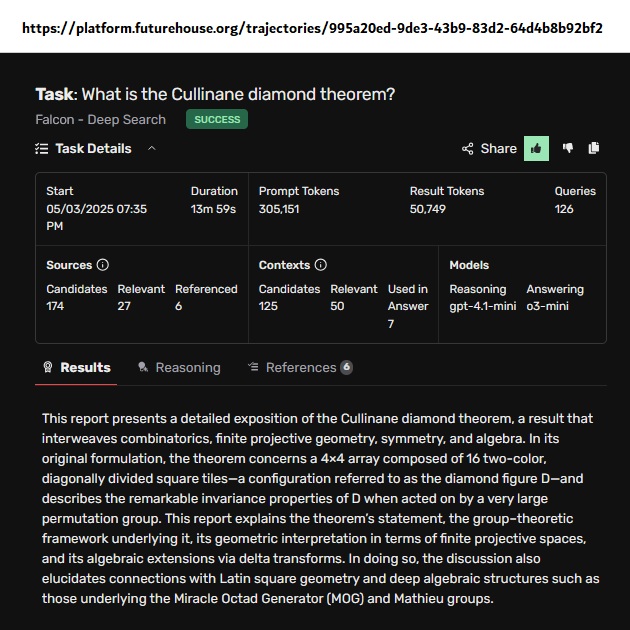
Task: Click the page URL at the top
Action: pyautogui.click(x=314, y=27)
